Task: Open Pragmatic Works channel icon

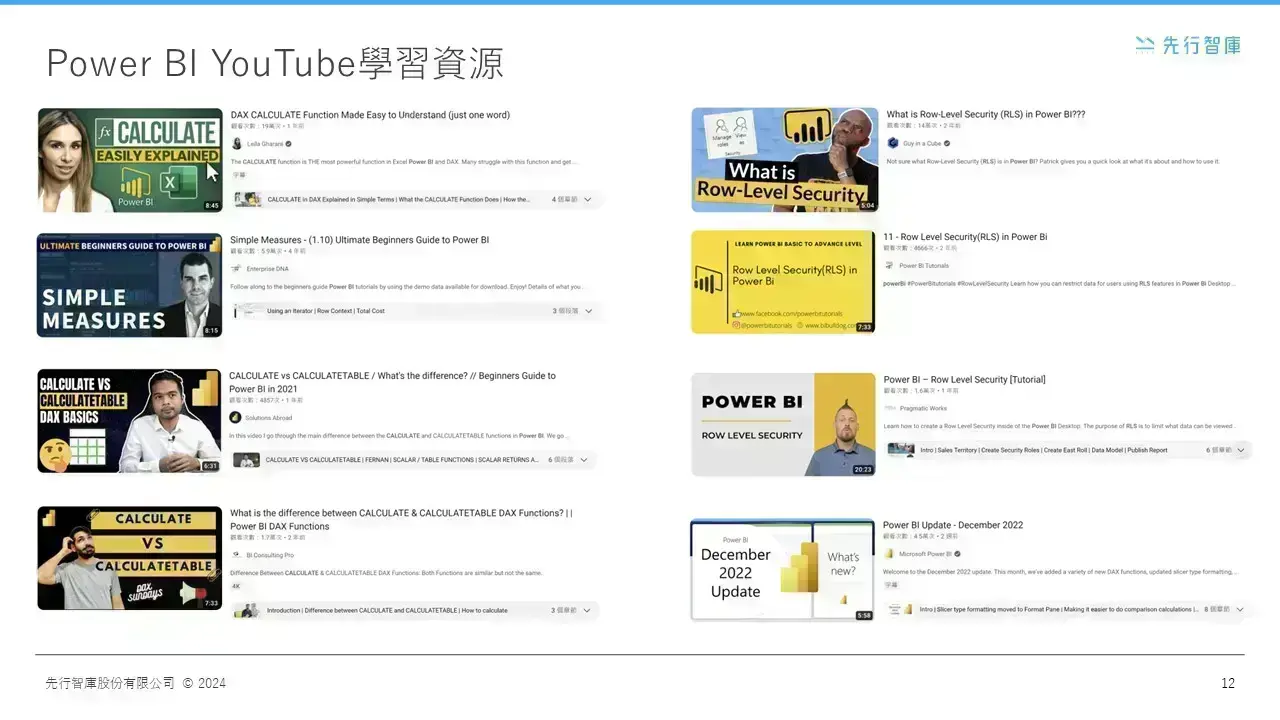Action: (890, 408)
